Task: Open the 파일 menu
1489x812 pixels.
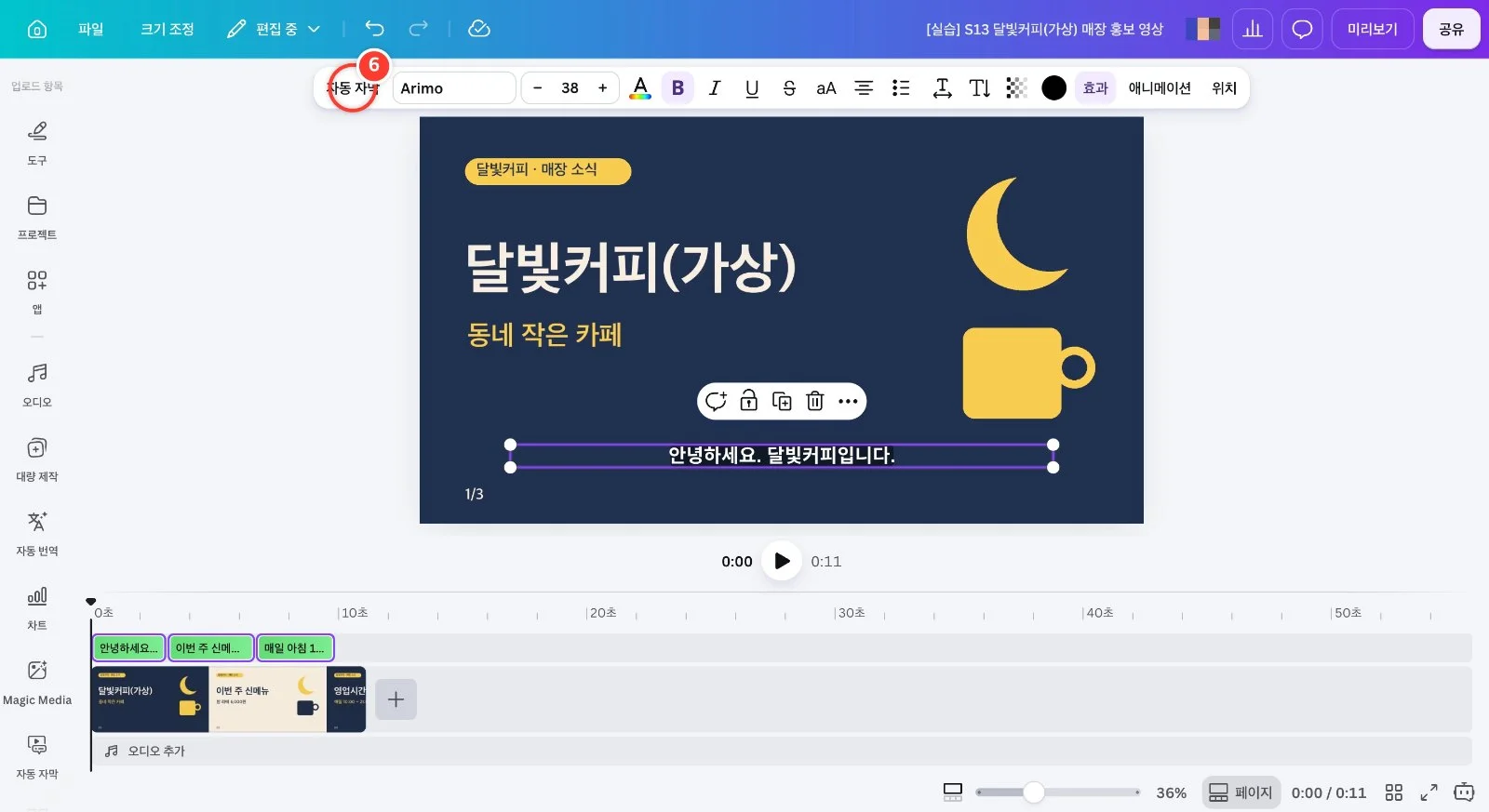Action: 91,29
